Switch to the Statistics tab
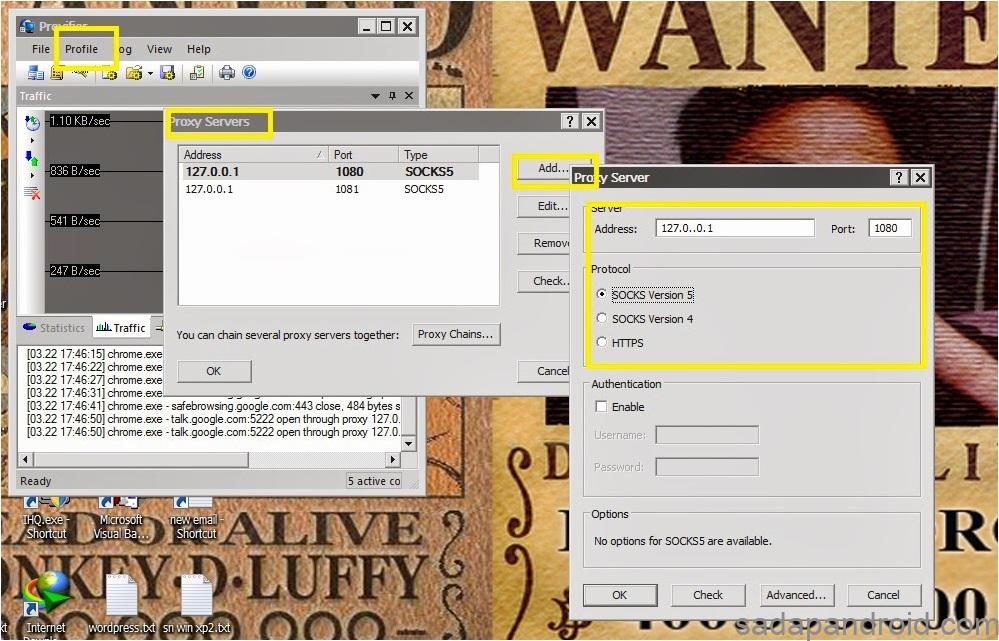The width and height of the screenshot is (999, 641). (54, 328)
